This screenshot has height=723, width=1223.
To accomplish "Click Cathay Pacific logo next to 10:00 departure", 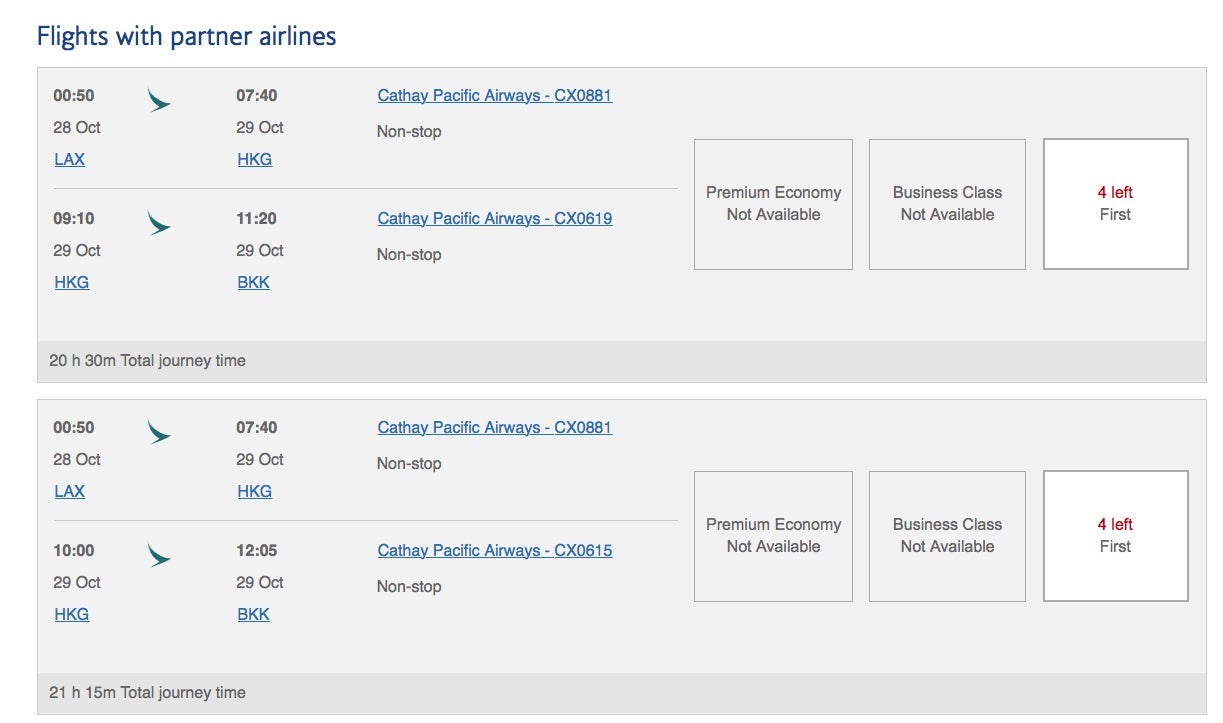I will [158, 554].
